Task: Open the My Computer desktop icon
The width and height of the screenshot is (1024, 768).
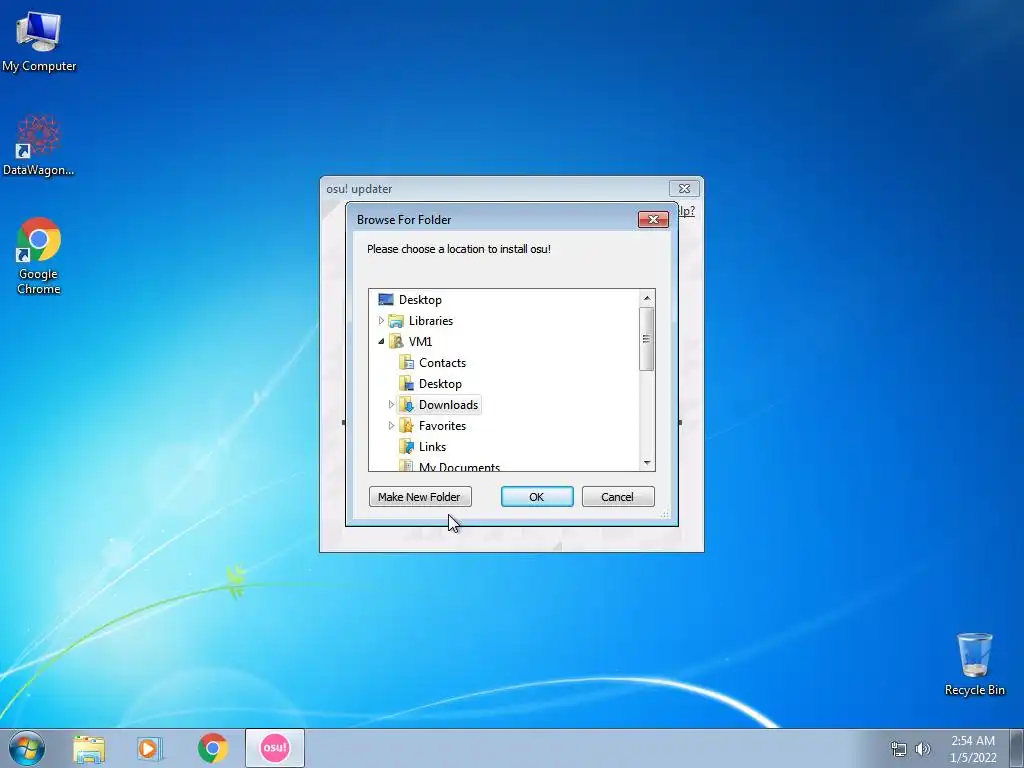Action: [39, 41]
